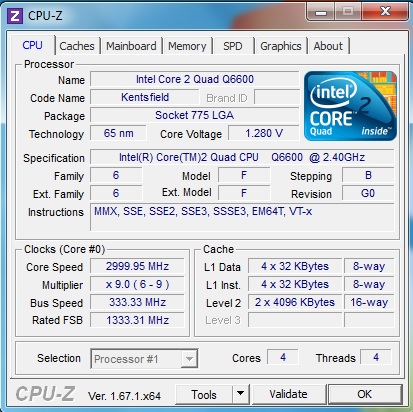413x412 pixels.
Task: Minimize the CPU-Z window
Action: (x=321, y=13)
